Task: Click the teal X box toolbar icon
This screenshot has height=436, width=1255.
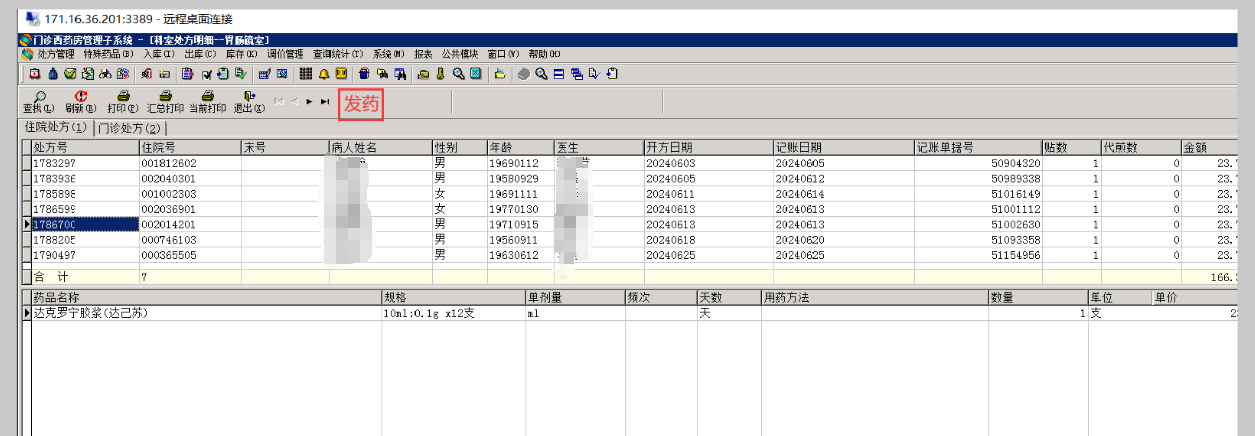Action: (x=474, y=74)
